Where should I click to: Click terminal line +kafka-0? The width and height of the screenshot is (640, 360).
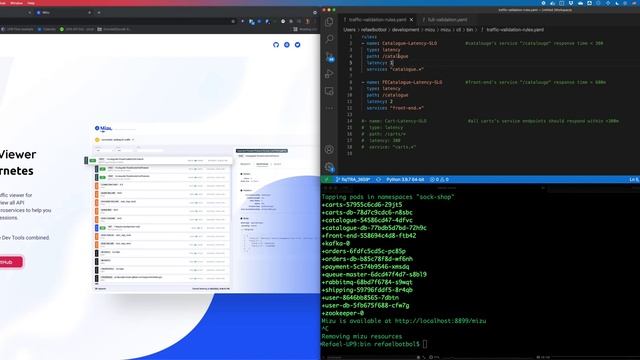coord(336,244)
